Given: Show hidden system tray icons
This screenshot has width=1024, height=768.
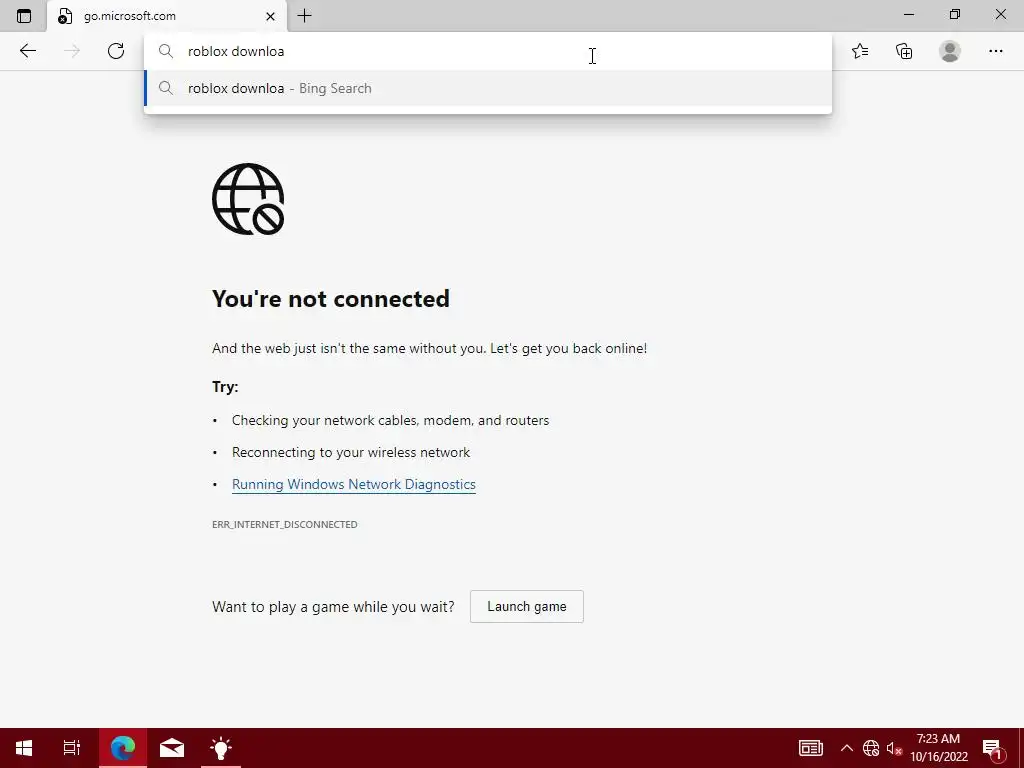Looking at the screenshot, I should 846,748.
